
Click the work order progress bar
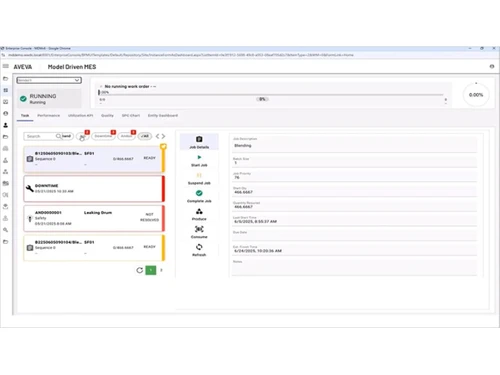tap(271, 95)
